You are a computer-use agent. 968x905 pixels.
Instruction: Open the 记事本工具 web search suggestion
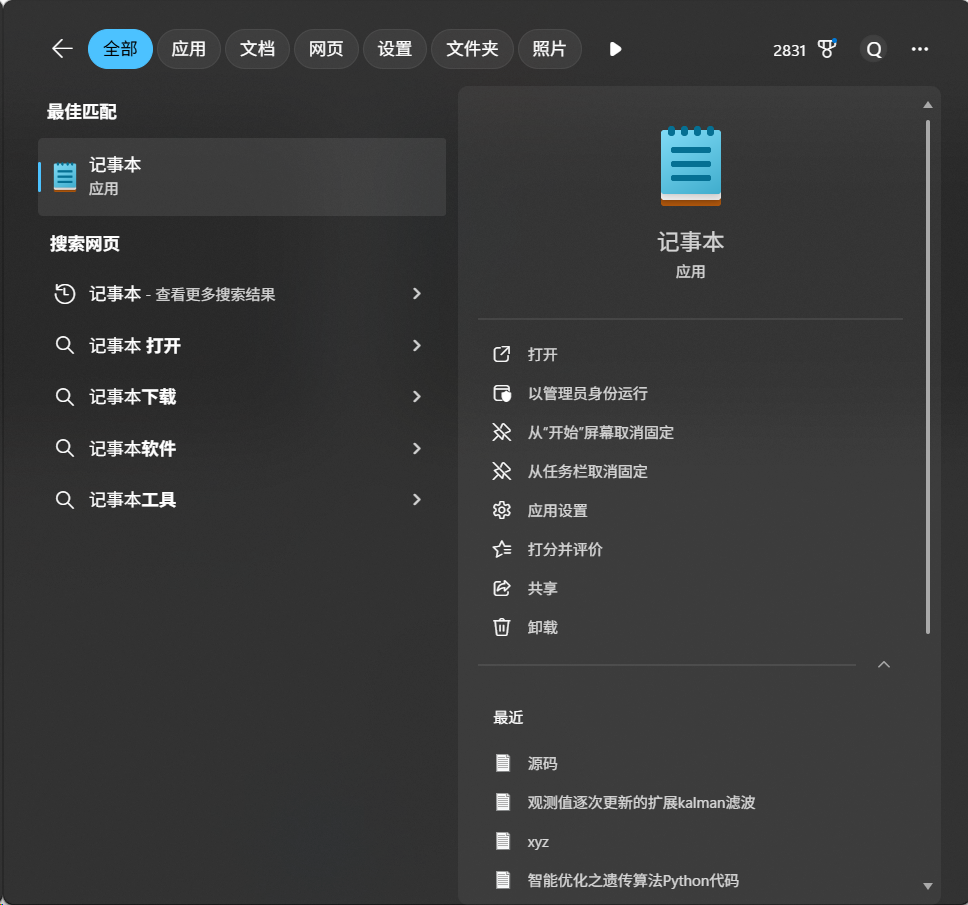point(242,499)
